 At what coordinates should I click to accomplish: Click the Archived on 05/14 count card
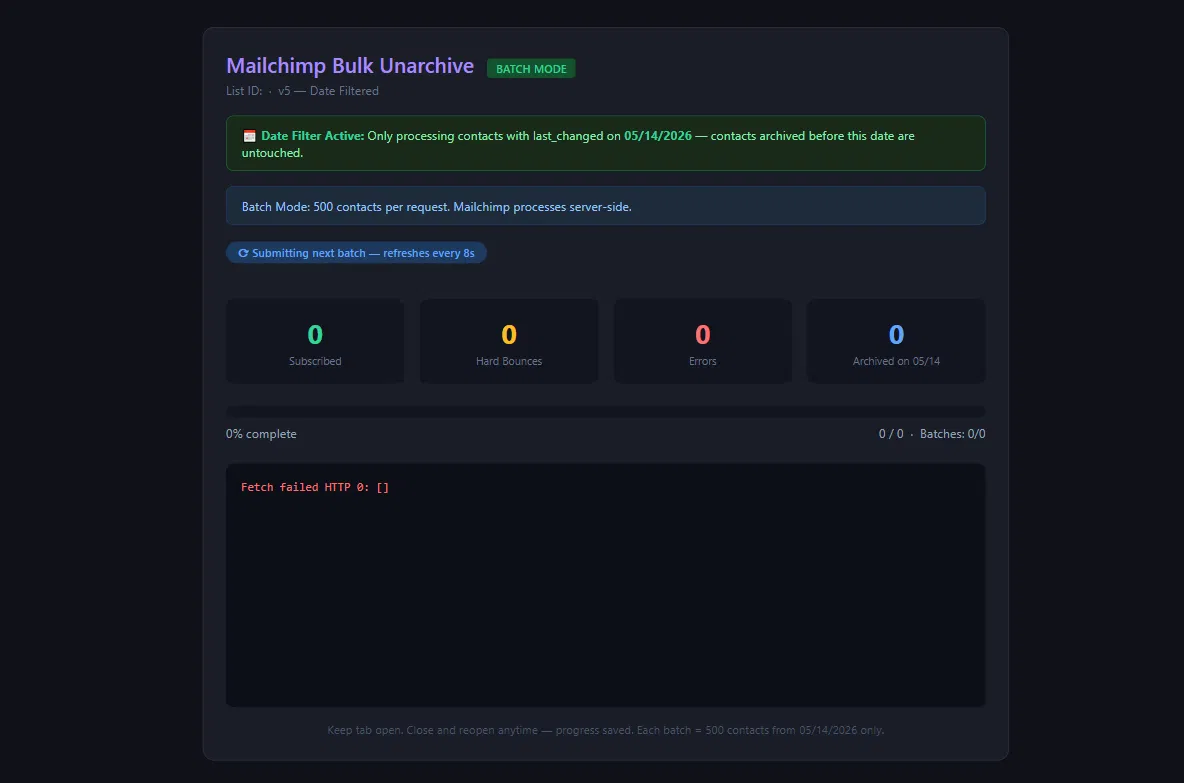[896, 341]
